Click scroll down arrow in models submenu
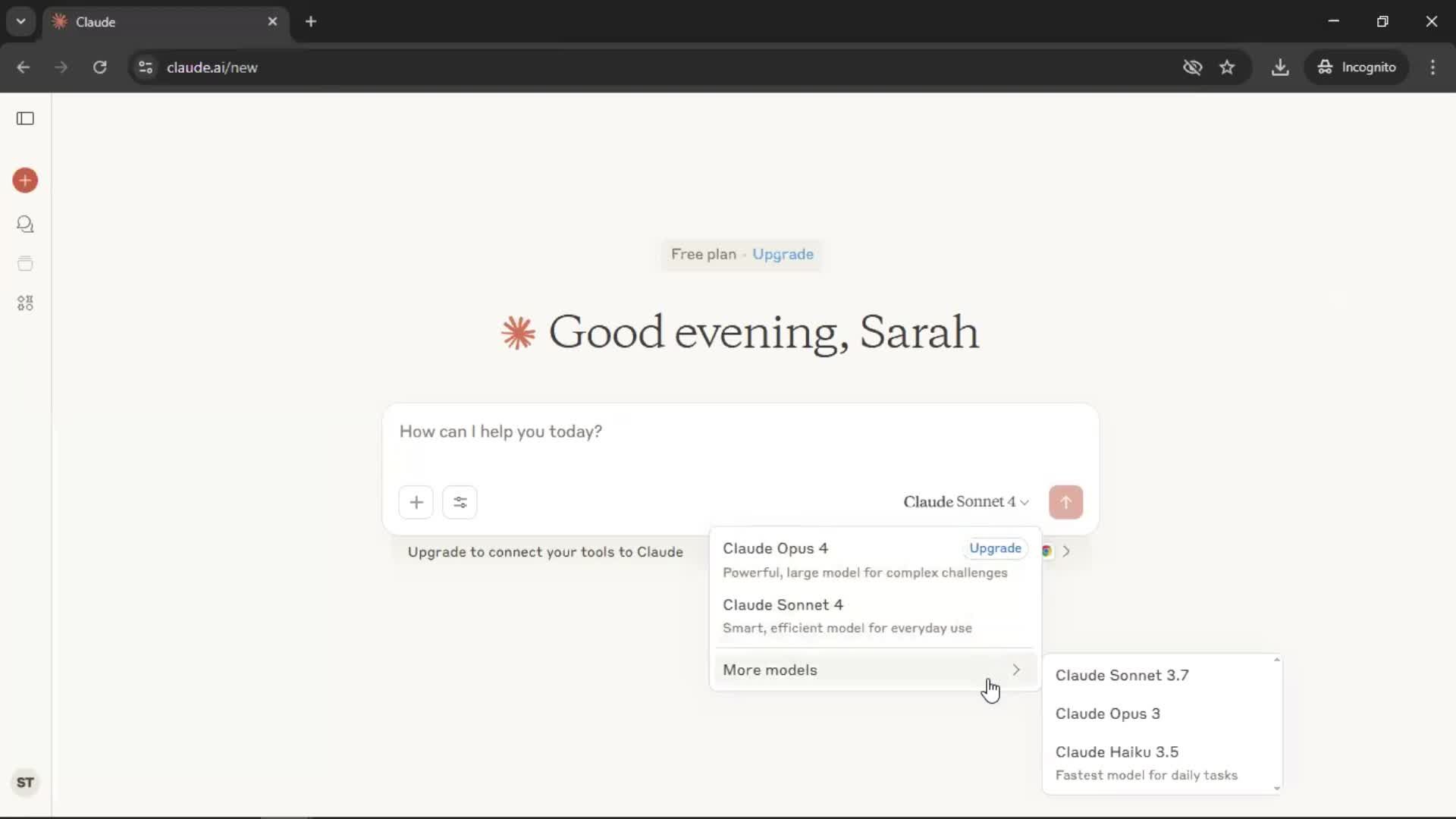Screen dimensions: 1456x819 (1277, 789)
